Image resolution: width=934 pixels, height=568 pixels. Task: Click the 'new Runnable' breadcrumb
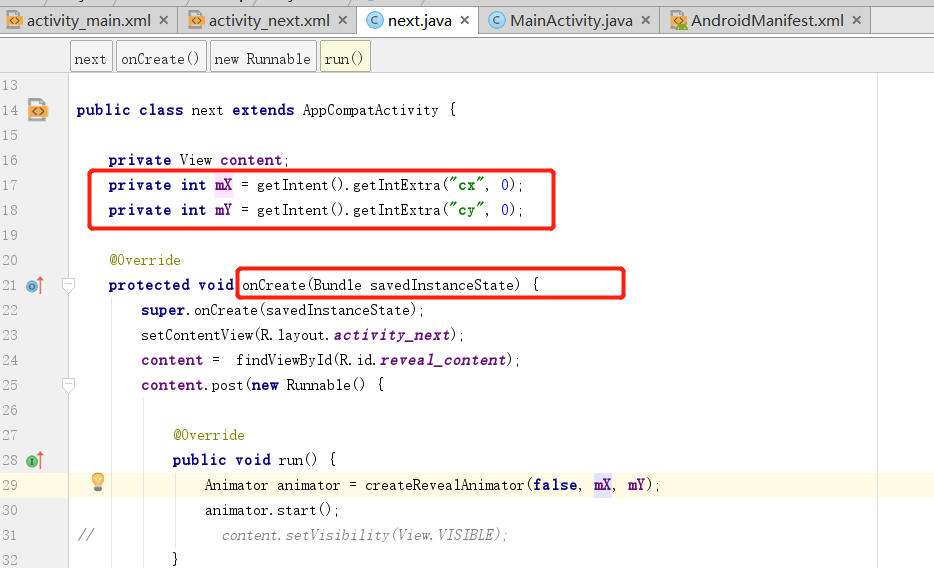click(263, 59)
